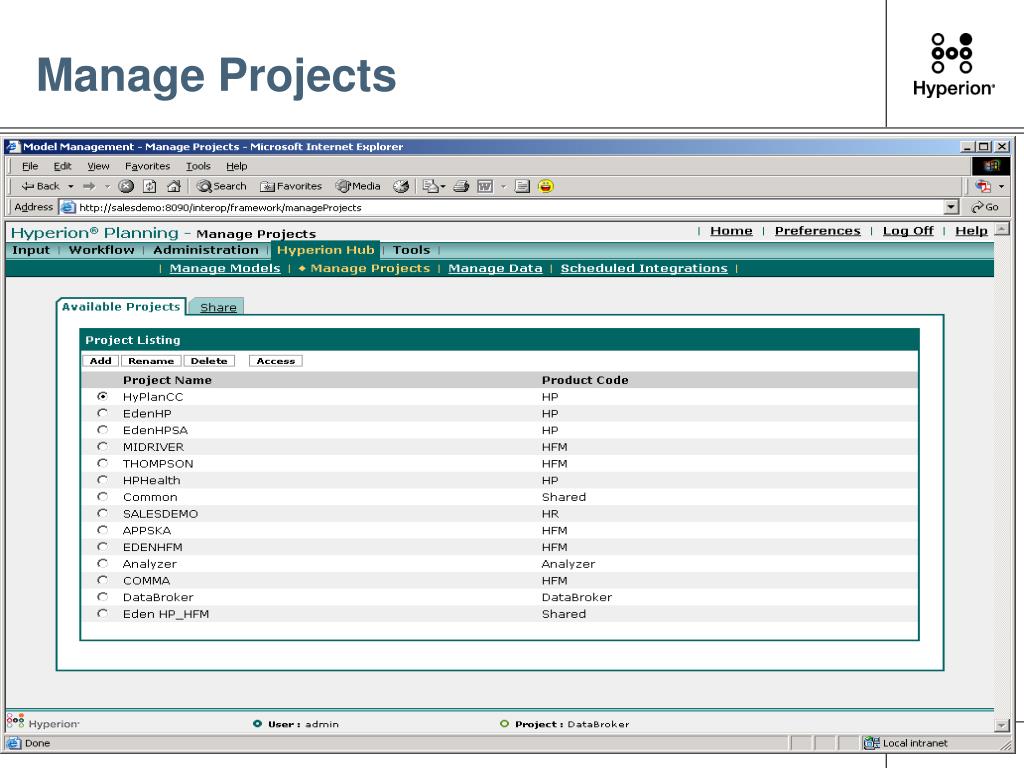Open the Mail icon dropdown arrow

[443, 187]
